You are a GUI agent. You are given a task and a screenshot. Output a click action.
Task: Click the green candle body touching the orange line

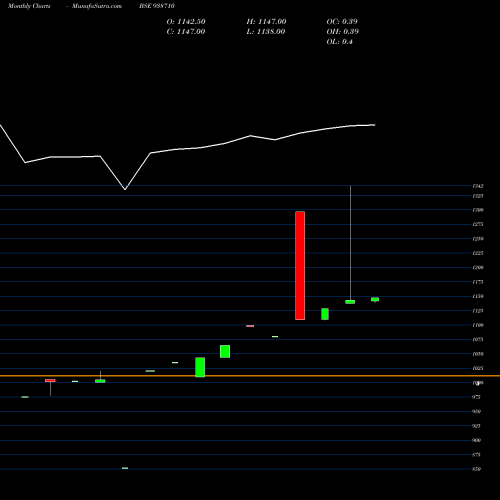(200, 367)
